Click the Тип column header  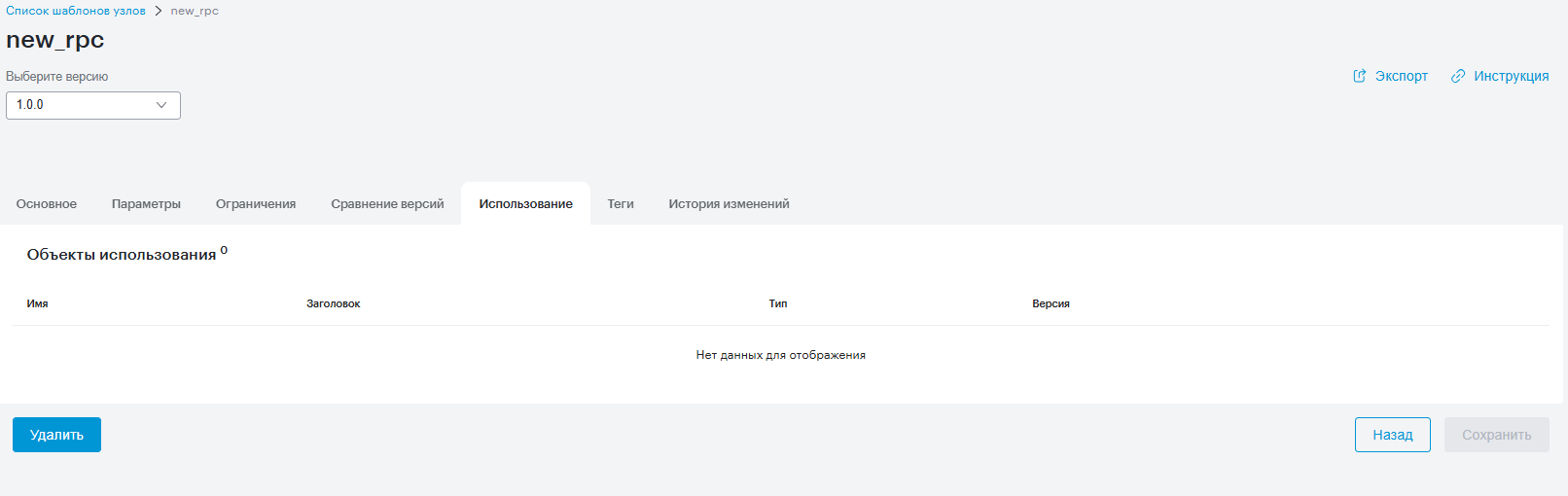point(778,303)
